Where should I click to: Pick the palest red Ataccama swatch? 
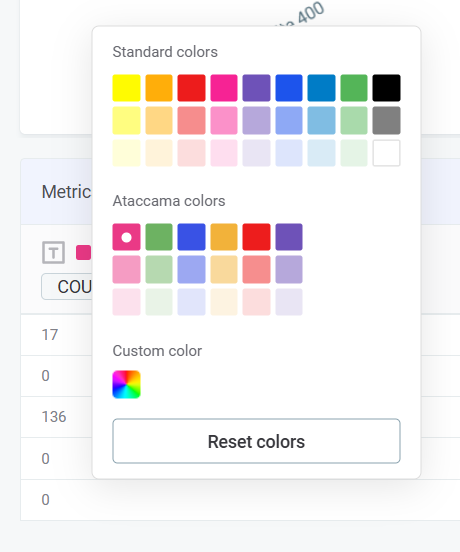[257, 302]
